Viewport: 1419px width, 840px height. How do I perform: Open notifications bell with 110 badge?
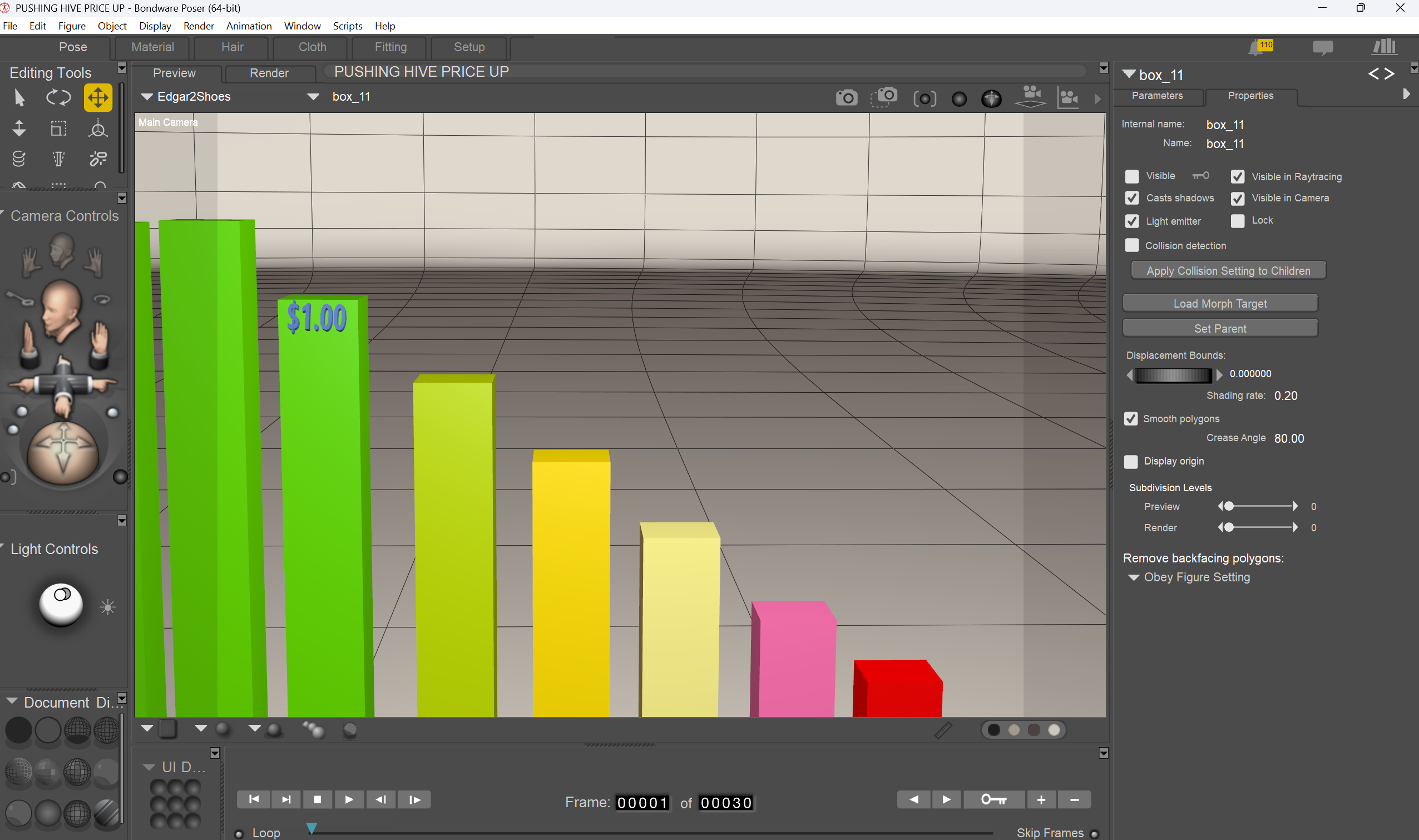(1260, 47)
